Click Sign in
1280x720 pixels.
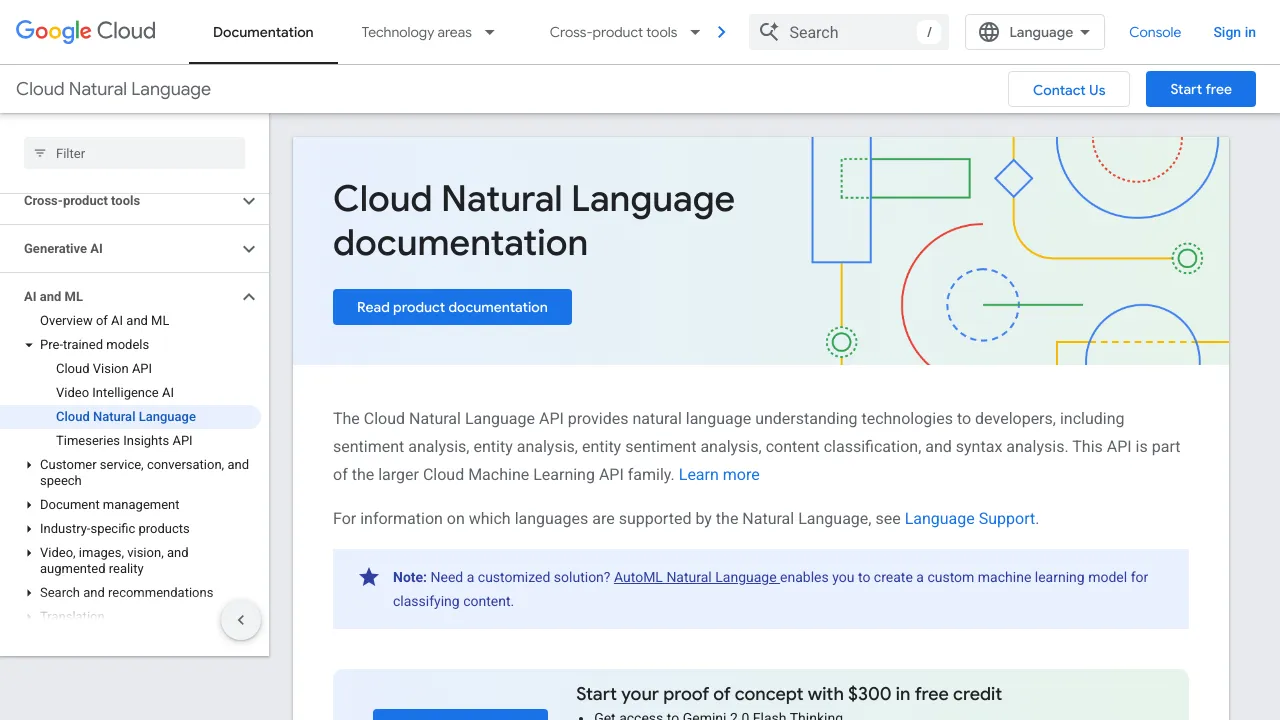1234,32
